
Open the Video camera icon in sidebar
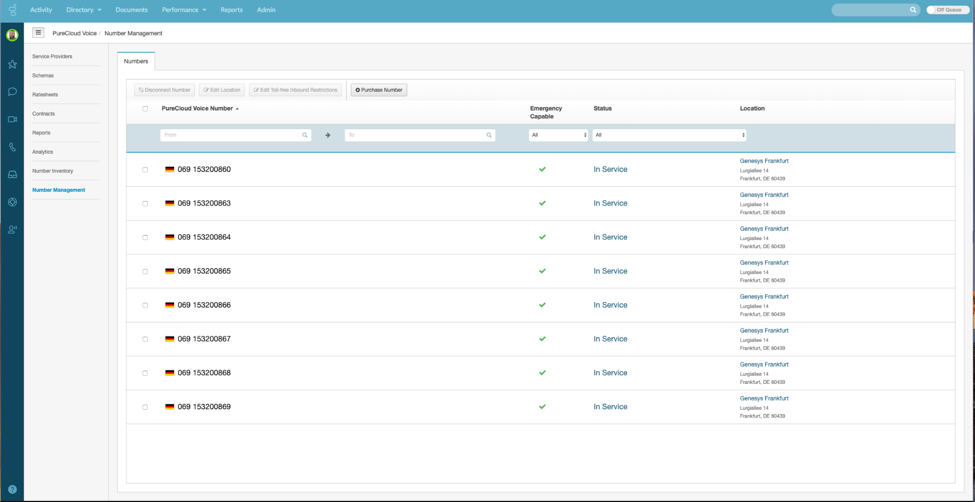12,119
